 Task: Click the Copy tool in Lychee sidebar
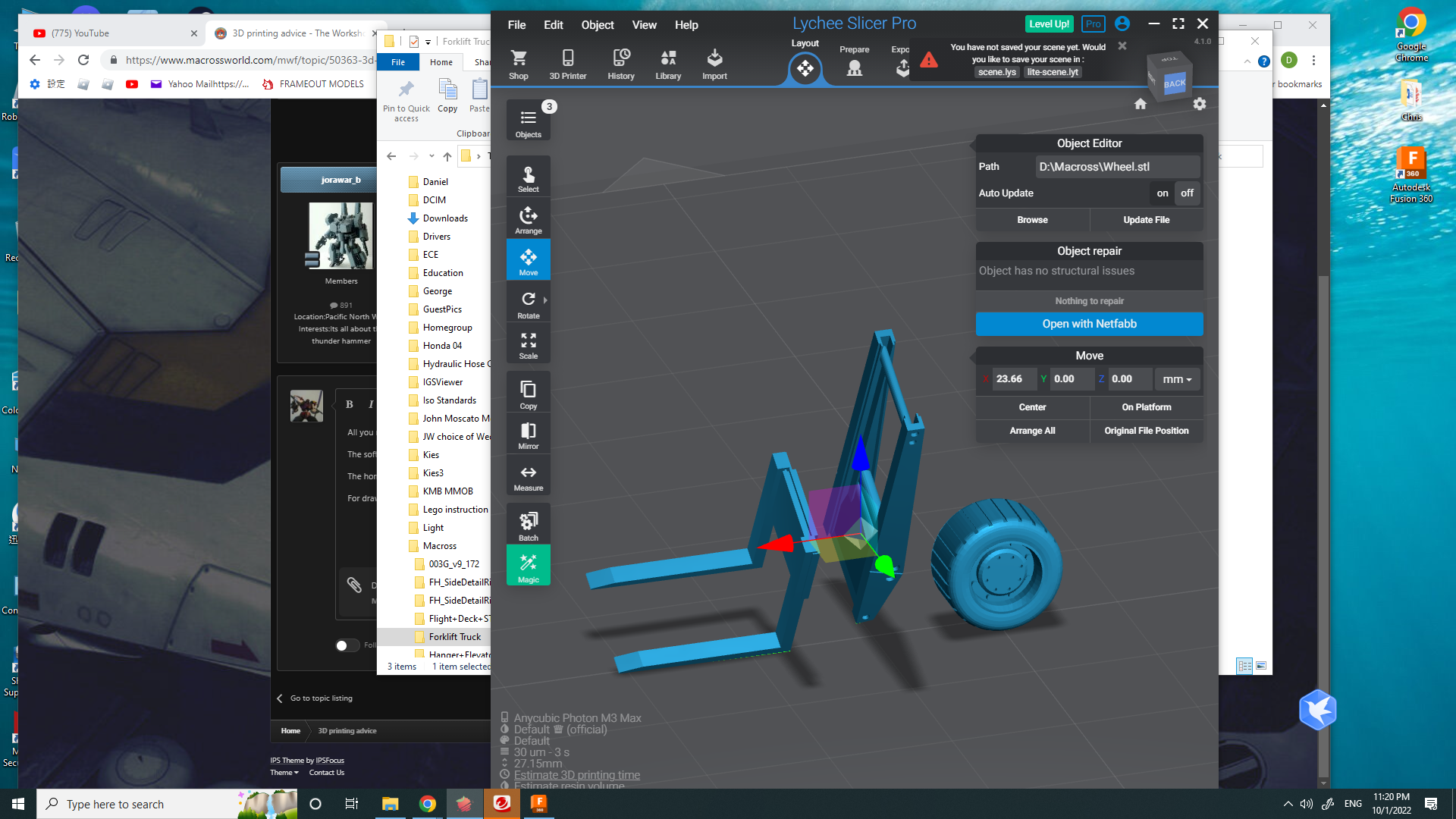coord(529,394)
